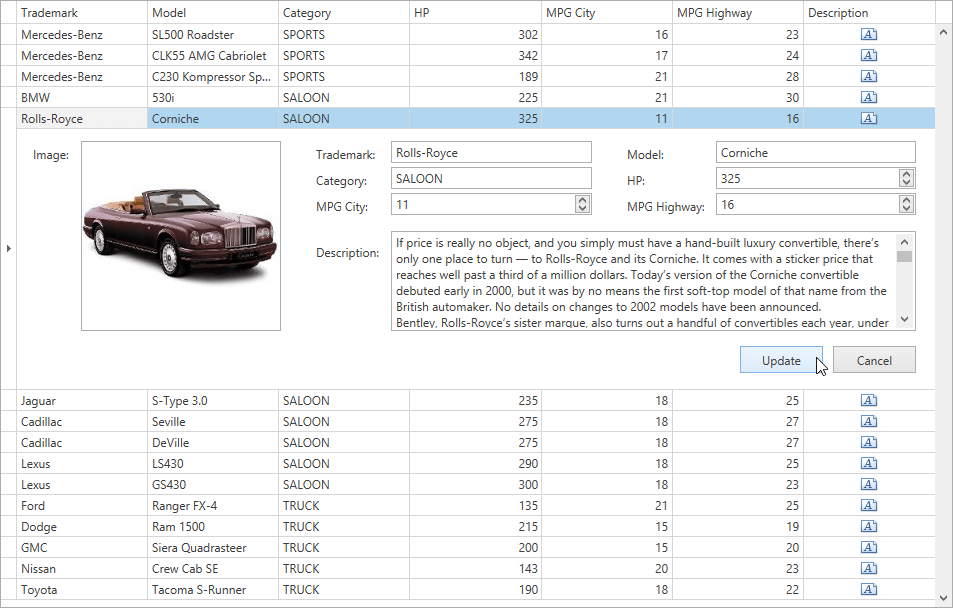
Task: Open description icon for Dodge Ram 1500
Action: (869, 526)
